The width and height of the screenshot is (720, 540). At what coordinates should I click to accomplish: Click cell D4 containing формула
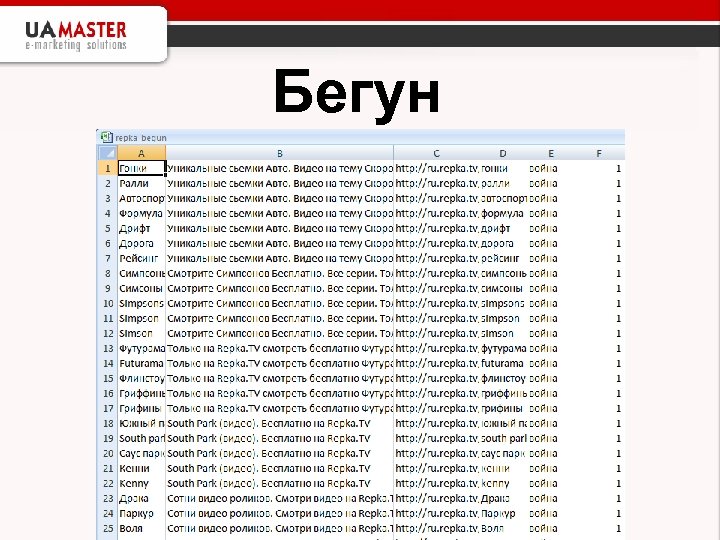[504, 214]
